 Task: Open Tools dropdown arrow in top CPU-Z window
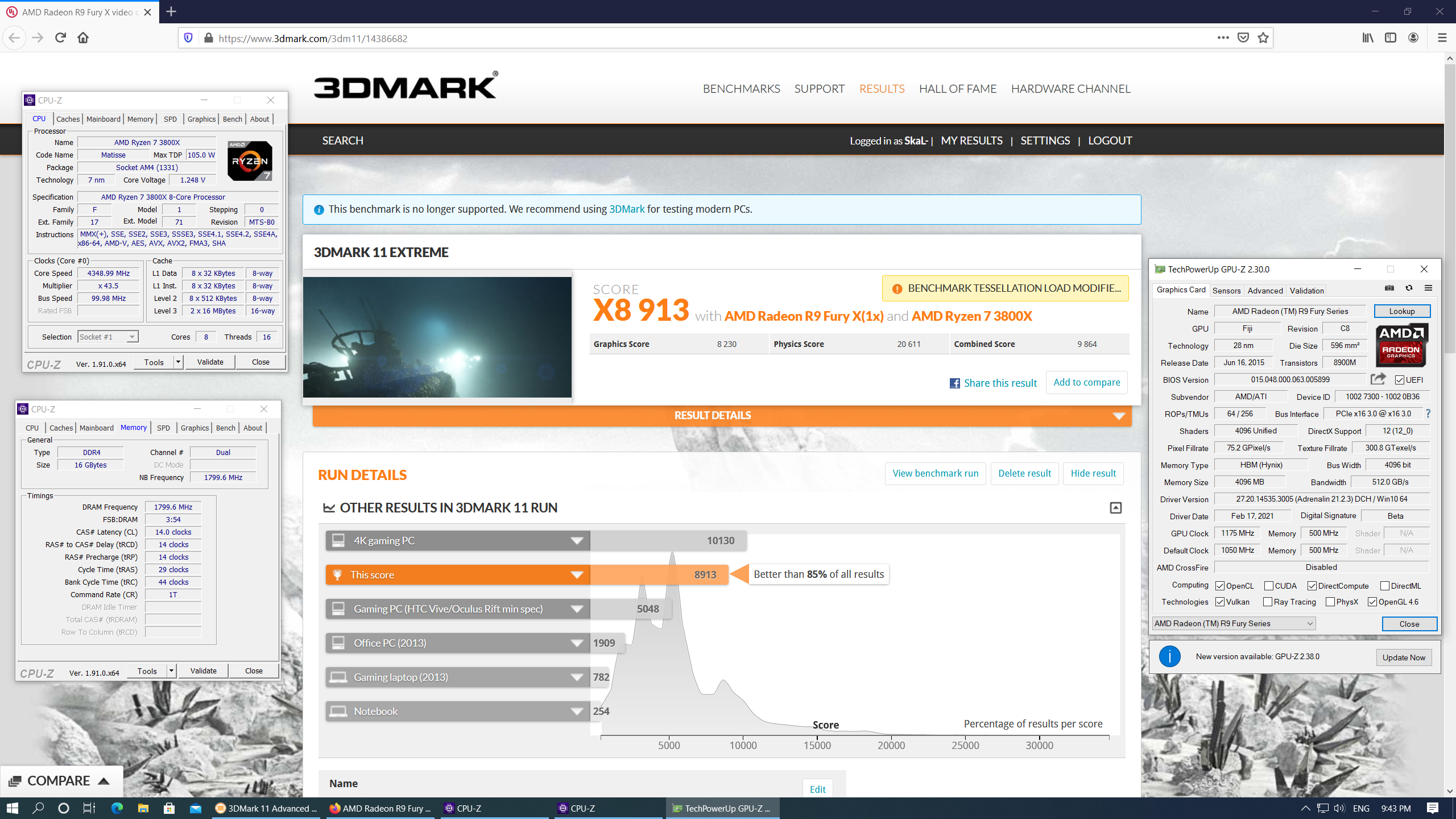click(178, 362)
